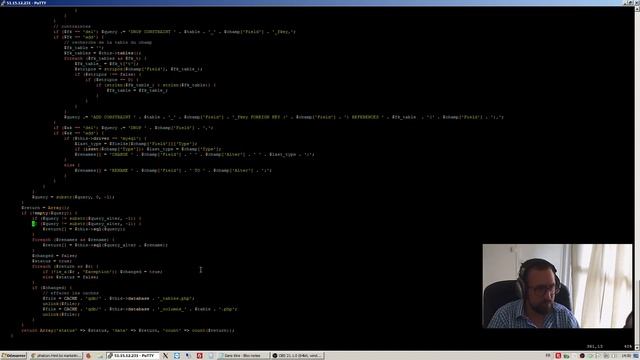Screen dimensions: 640x360
Task: Select the PuTTY taskbar button
Action: click(x=133, y=356)
